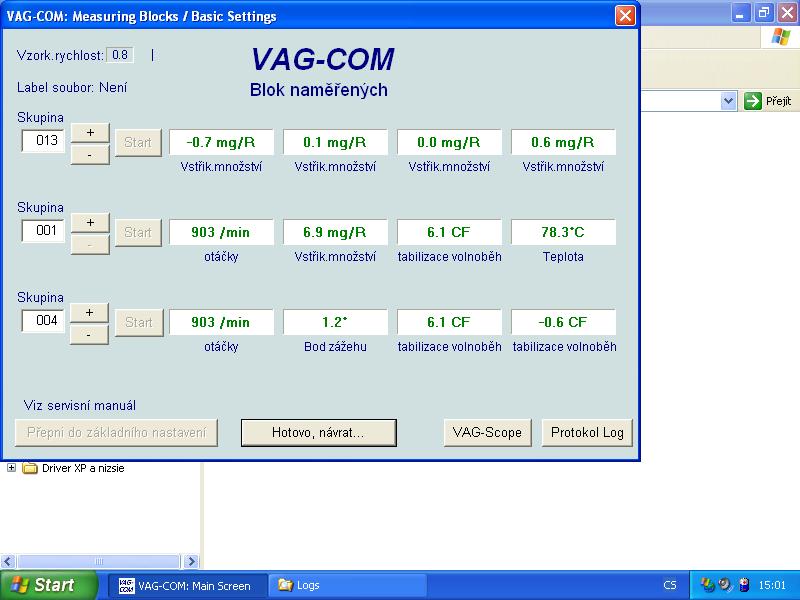Click the Skupina 004 group number field
The image size is (800, 600).
click(44, 321)
